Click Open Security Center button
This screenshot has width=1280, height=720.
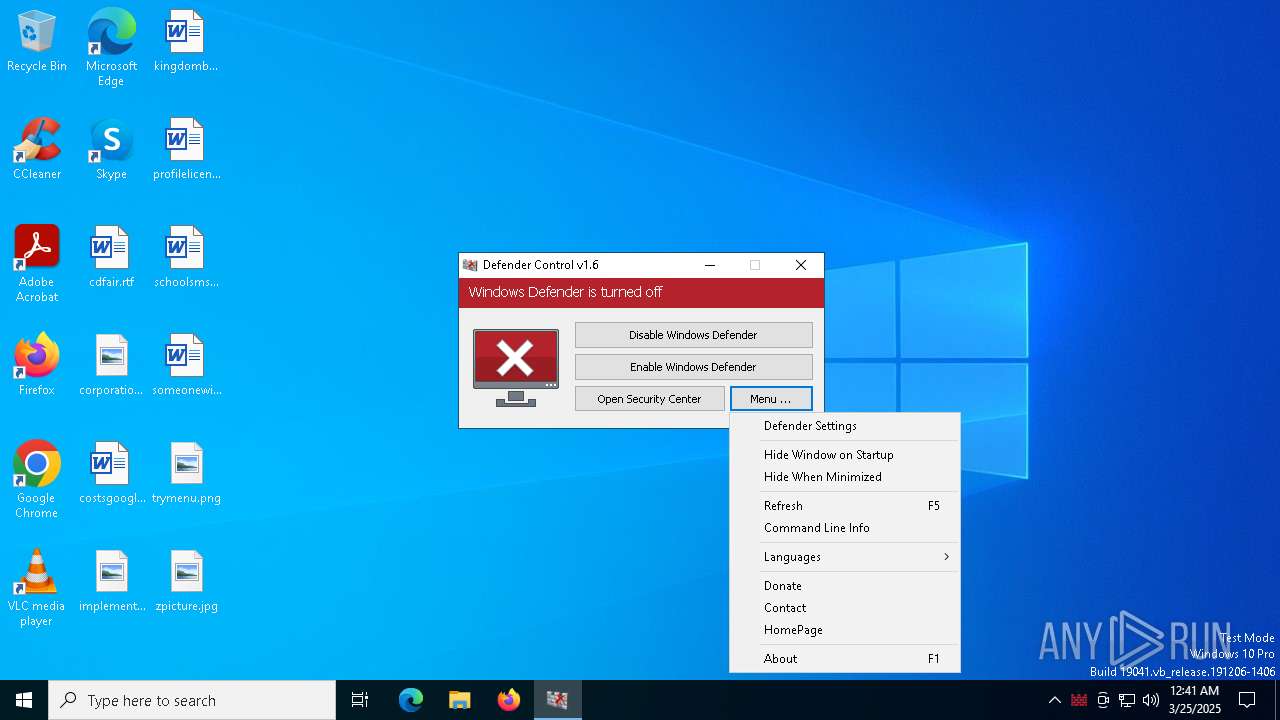click(649, 399)
